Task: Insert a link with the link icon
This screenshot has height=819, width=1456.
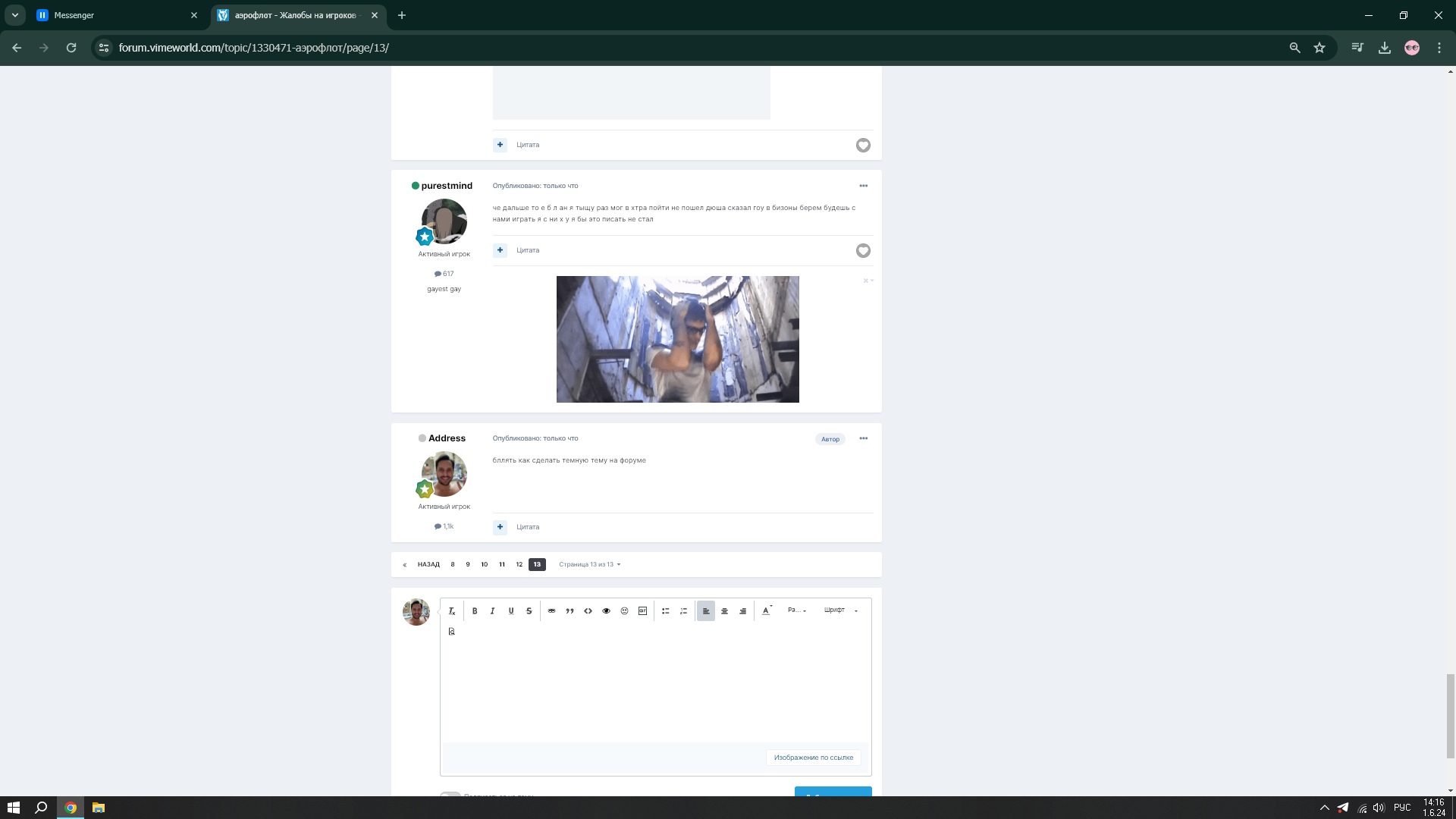Action: [551, 611]
